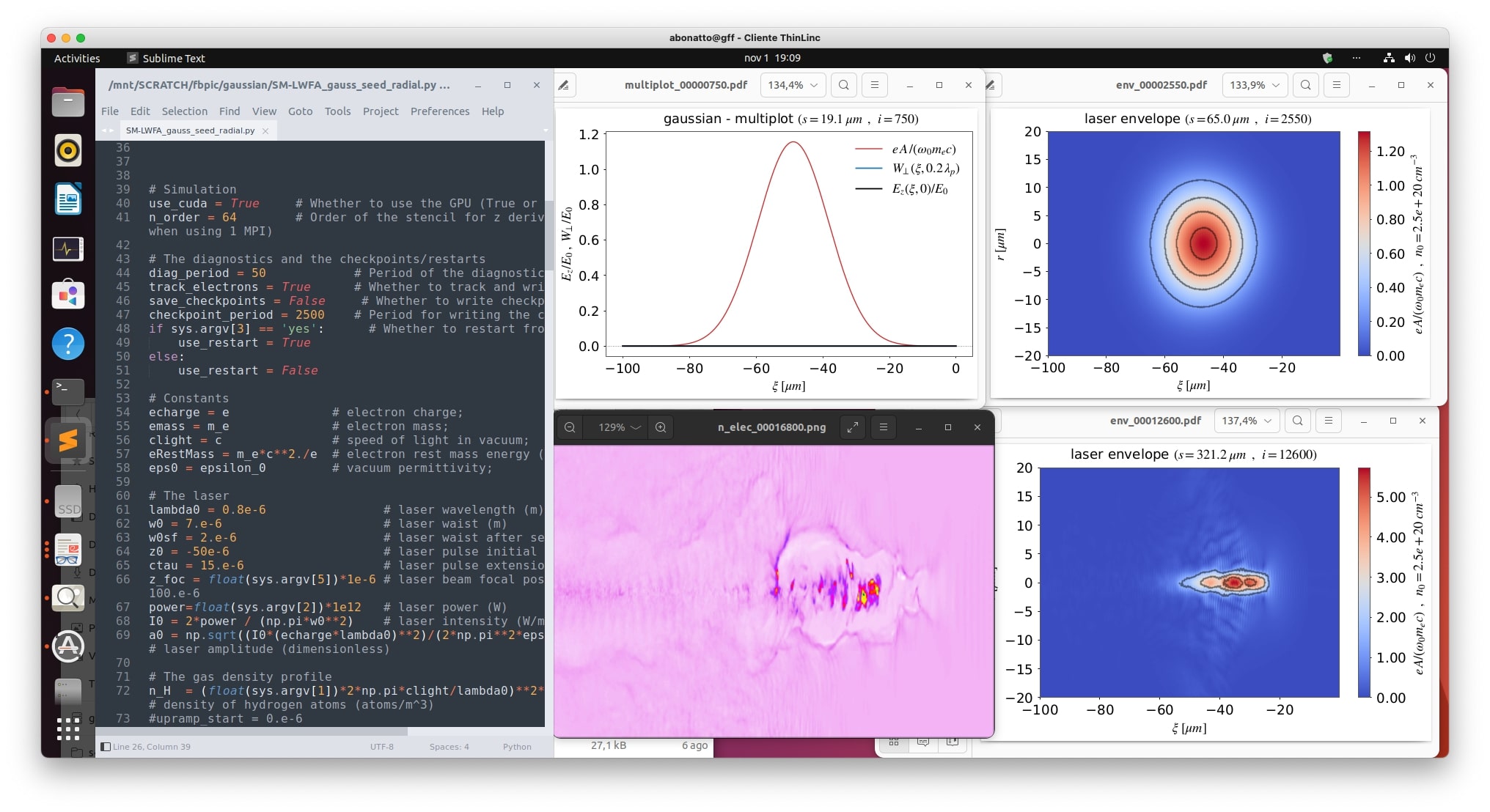The height and width of the screenshot is (812, 1490).
Task: Open UTF-8 encoding selector in status bar
Action: pyautogui.click(x=382, y=747)
